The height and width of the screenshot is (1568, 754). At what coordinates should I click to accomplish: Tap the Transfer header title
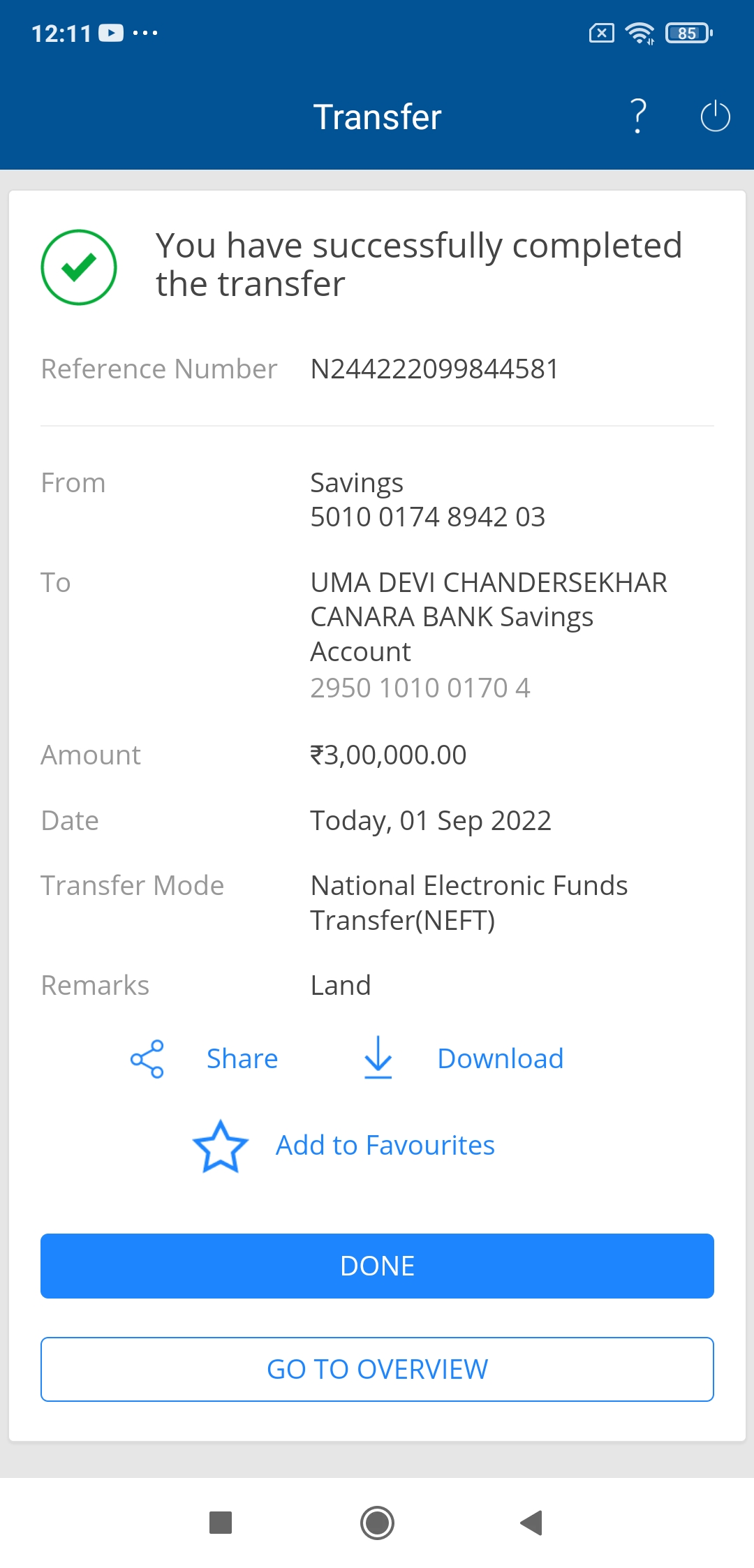pos(377,117)
